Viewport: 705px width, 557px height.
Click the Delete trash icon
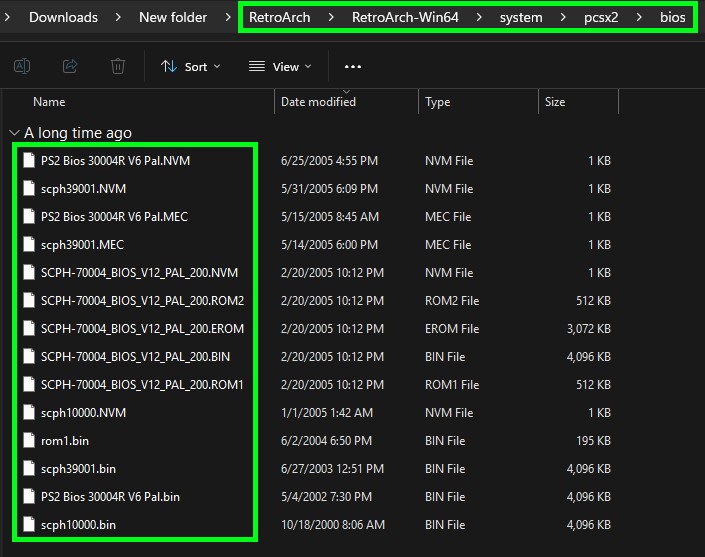118,67
